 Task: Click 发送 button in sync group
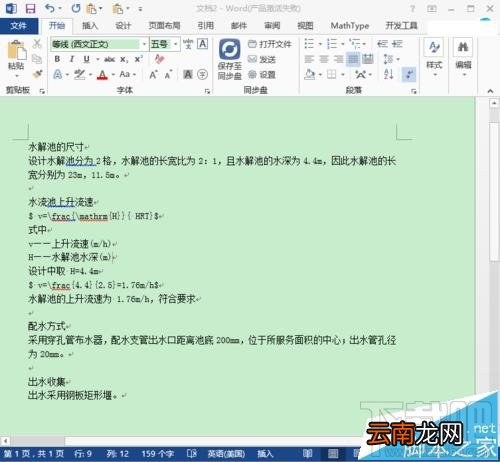(x=262, y=59)
